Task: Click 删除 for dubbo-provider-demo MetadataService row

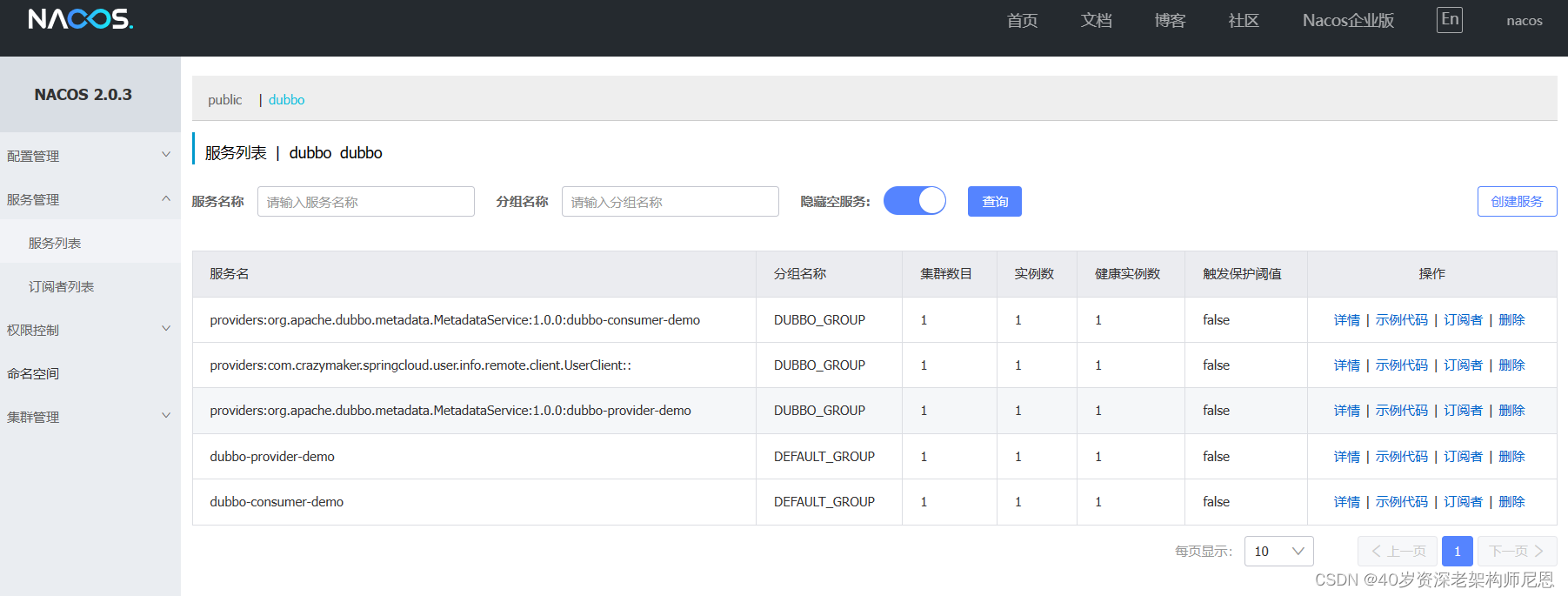Action: point(1511,411)
